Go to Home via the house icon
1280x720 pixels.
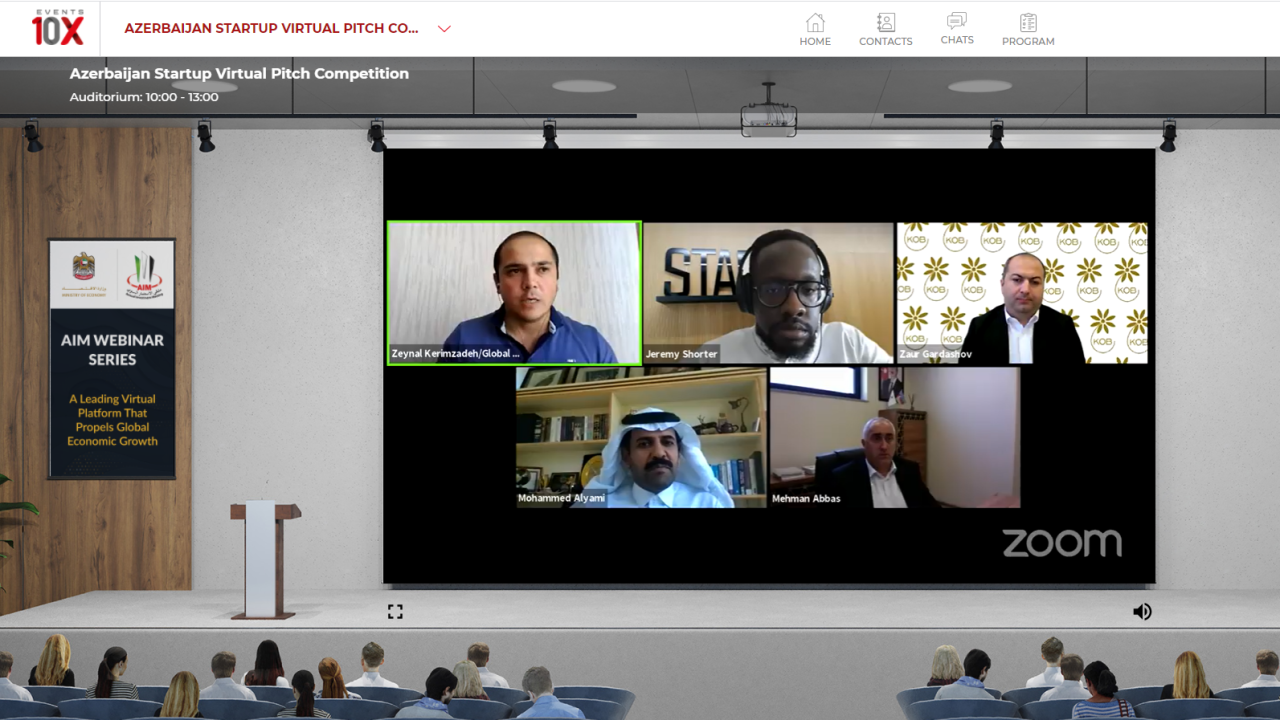(x=815, y=23)
